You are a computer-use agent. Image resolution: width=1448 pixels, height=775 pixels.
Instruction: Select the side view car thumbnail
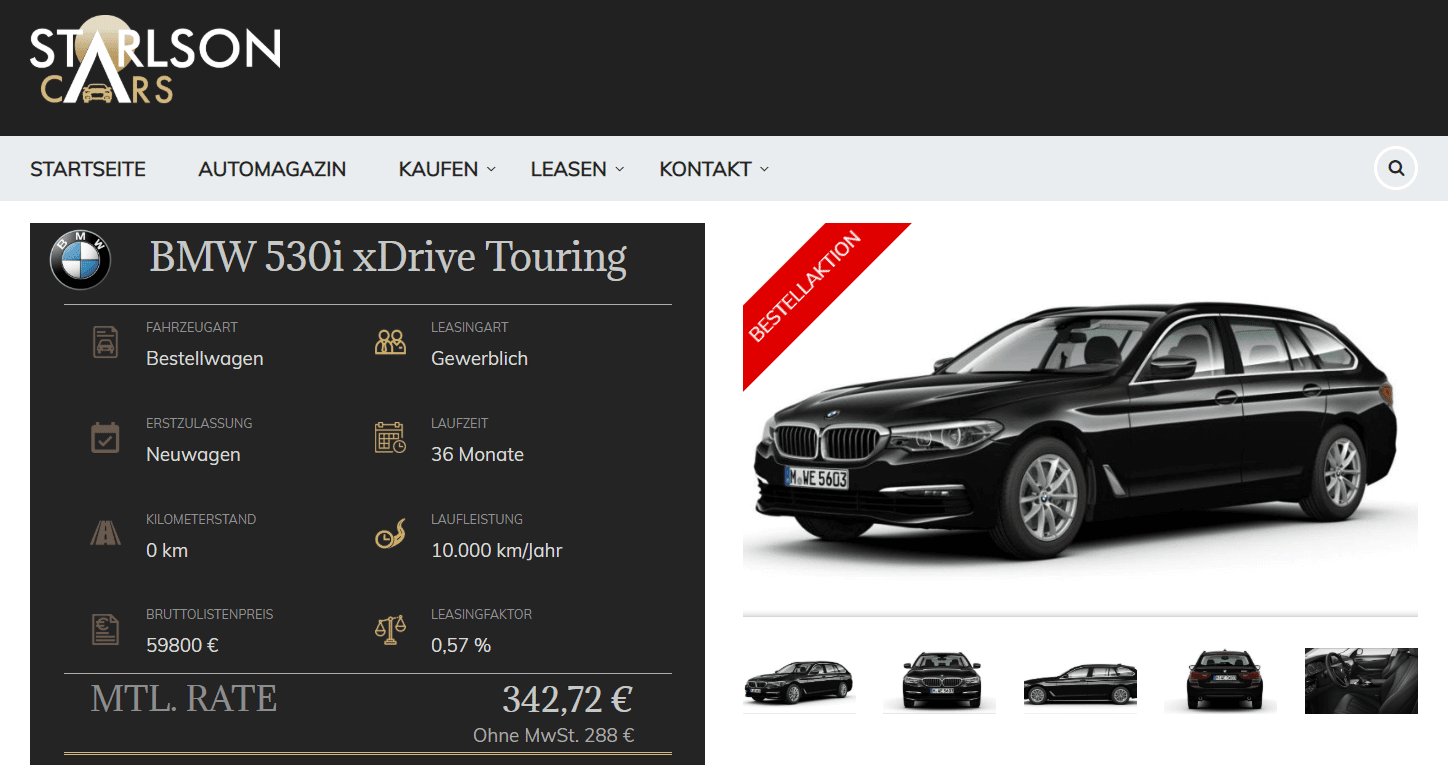[1080, 681]
